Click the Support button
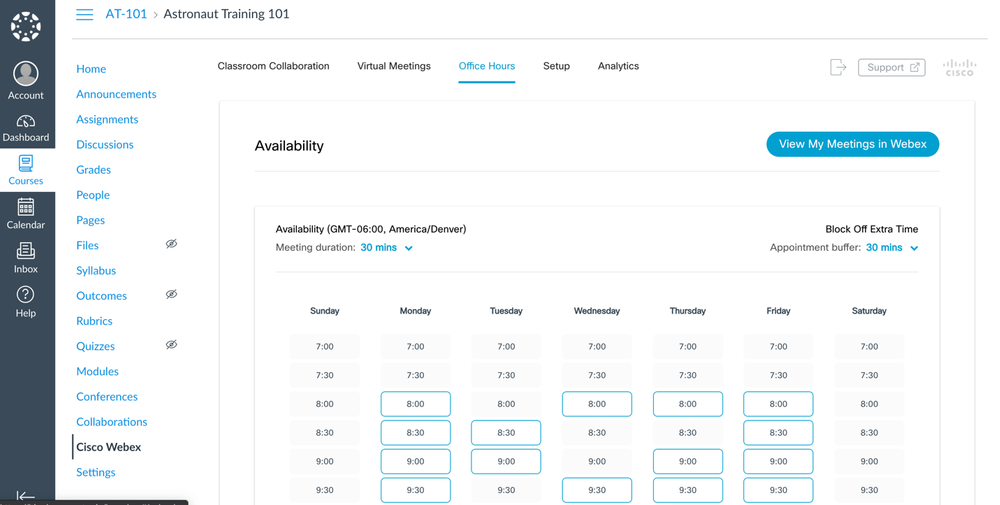 pyautogui.click(x=892, y=67)
